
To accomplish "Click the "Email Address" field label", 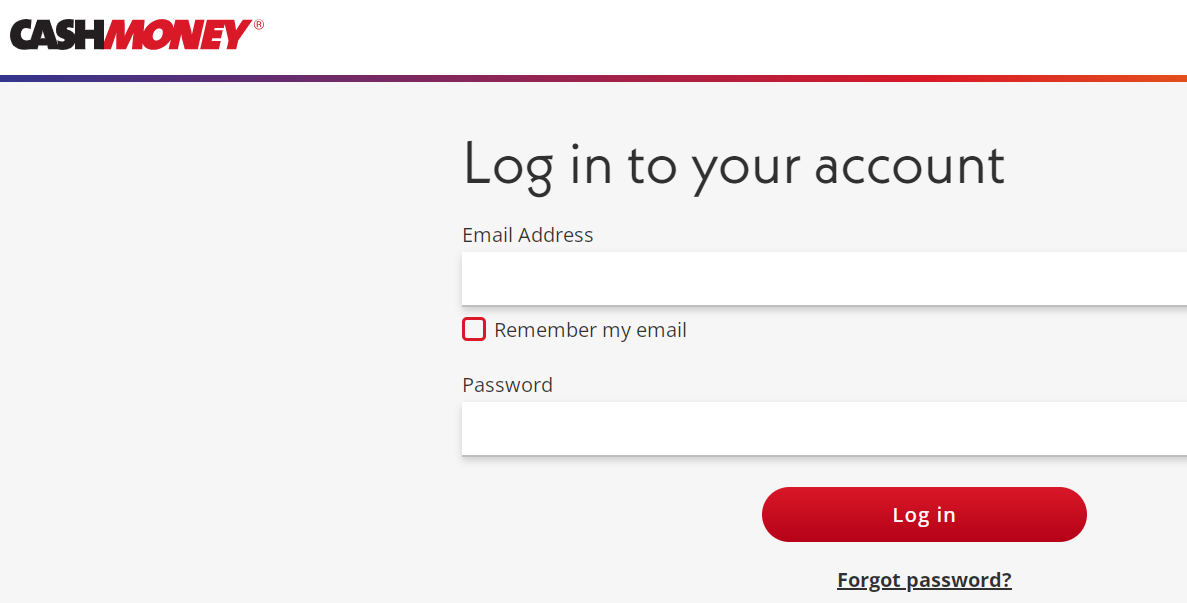I will [x=527, y=235].
